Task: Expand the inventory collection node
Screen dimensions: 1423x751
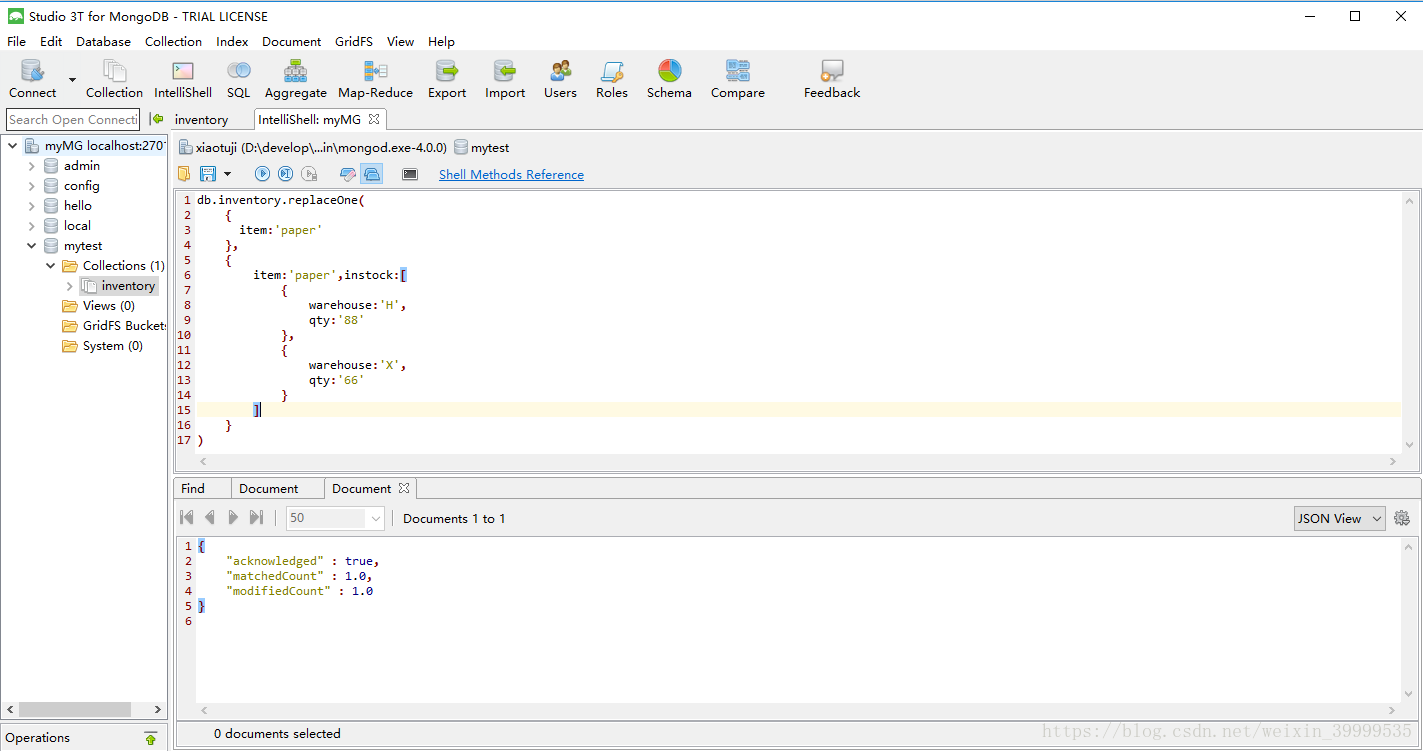Action: (69, 286)
